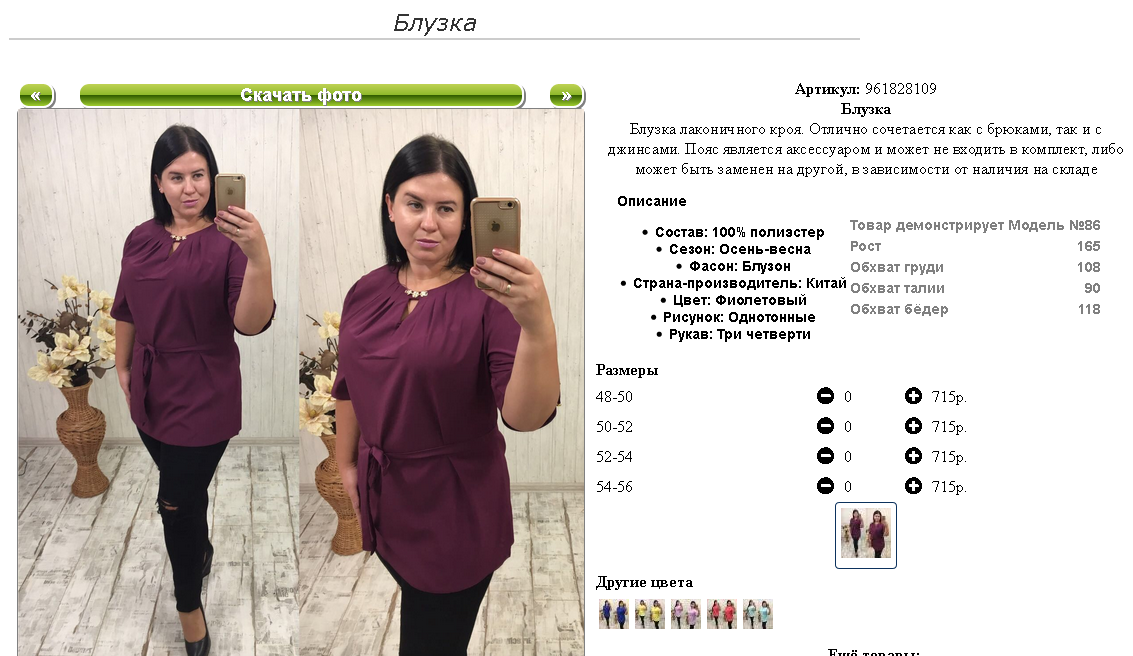Increase quantity for size 48-50

(x=913, y=396)
